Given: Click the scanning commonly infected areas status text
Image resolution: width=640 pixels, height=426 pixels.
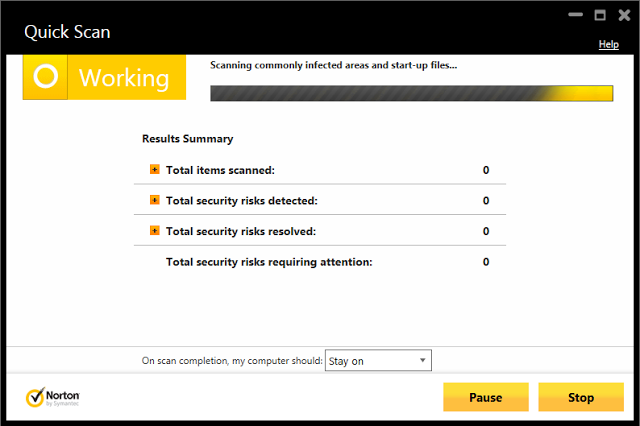Looking at the screenshot, I should pos(333,65).
